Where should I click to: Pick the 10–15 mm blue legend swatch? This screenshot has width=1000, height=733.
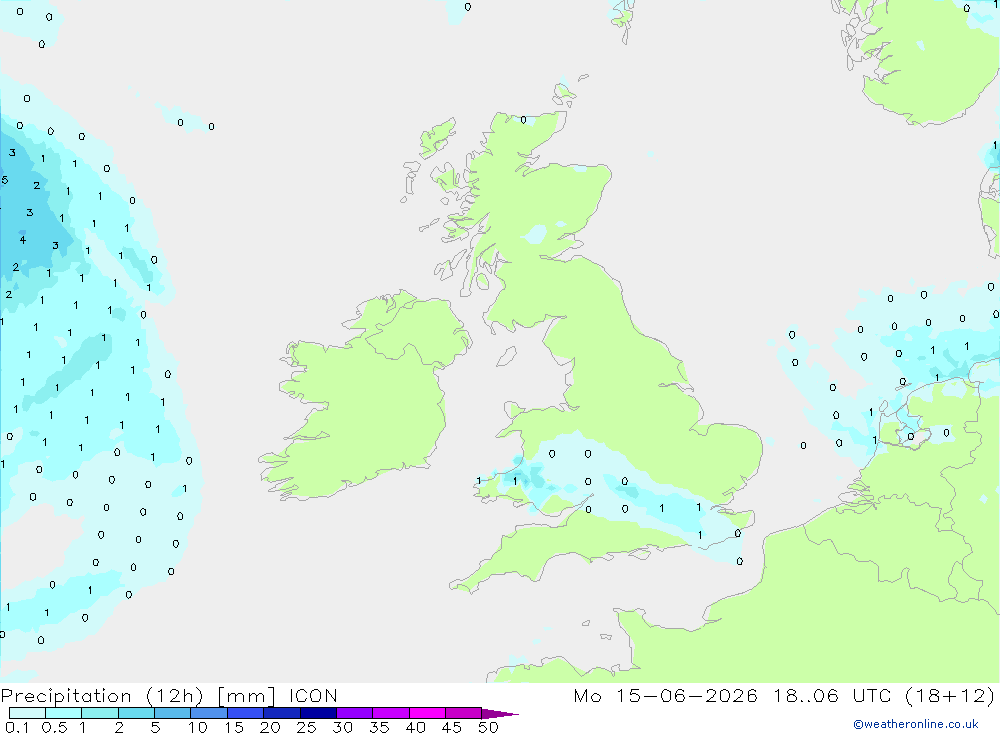209,713
